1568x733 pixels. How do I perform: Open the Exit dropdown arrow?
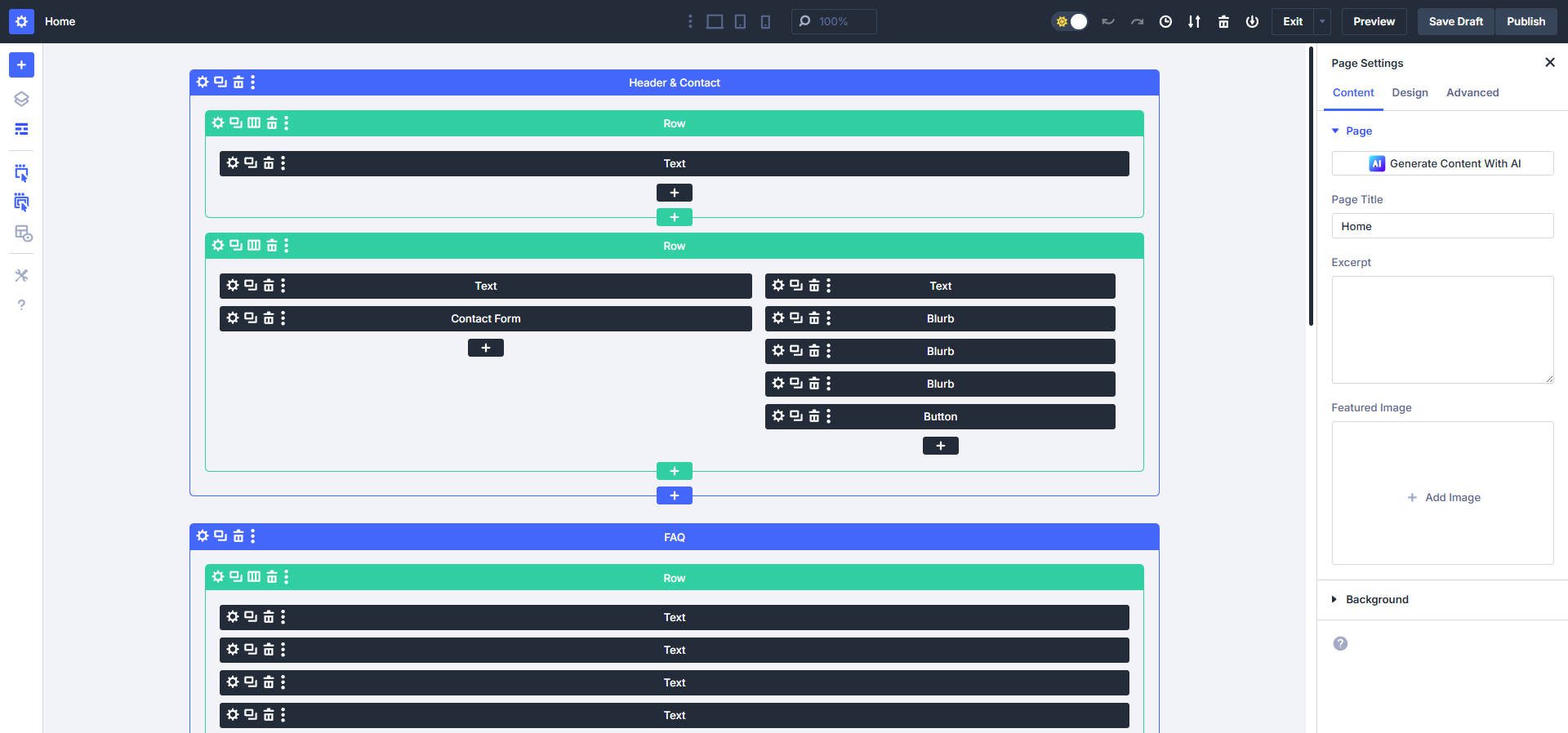point(1322,21)
